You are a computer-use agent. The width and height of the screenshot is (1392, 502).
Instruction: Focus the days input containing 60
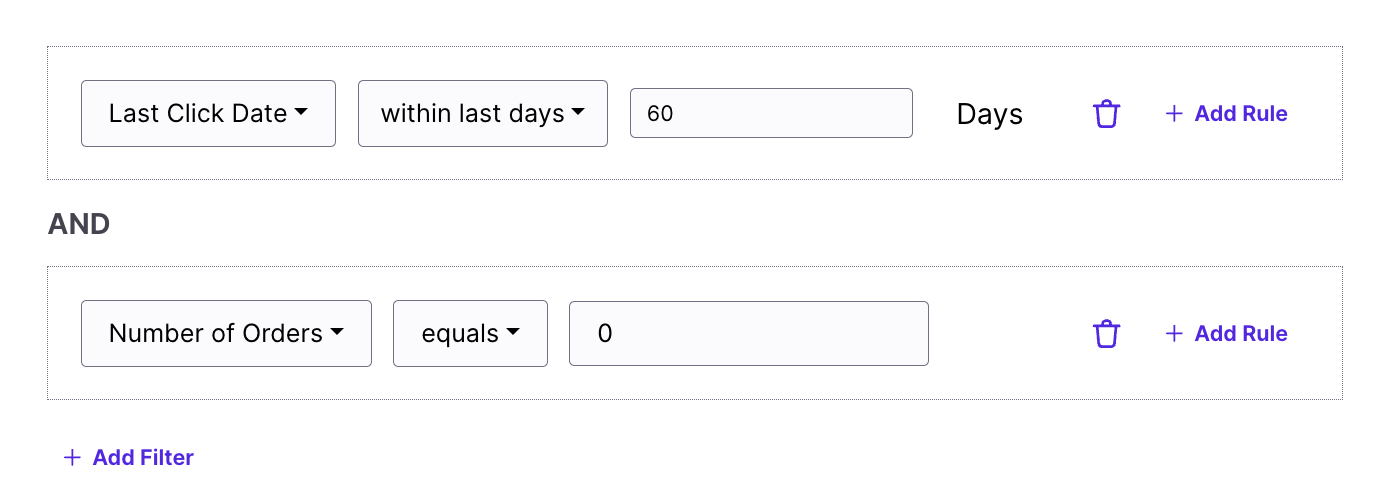point(771,114)
